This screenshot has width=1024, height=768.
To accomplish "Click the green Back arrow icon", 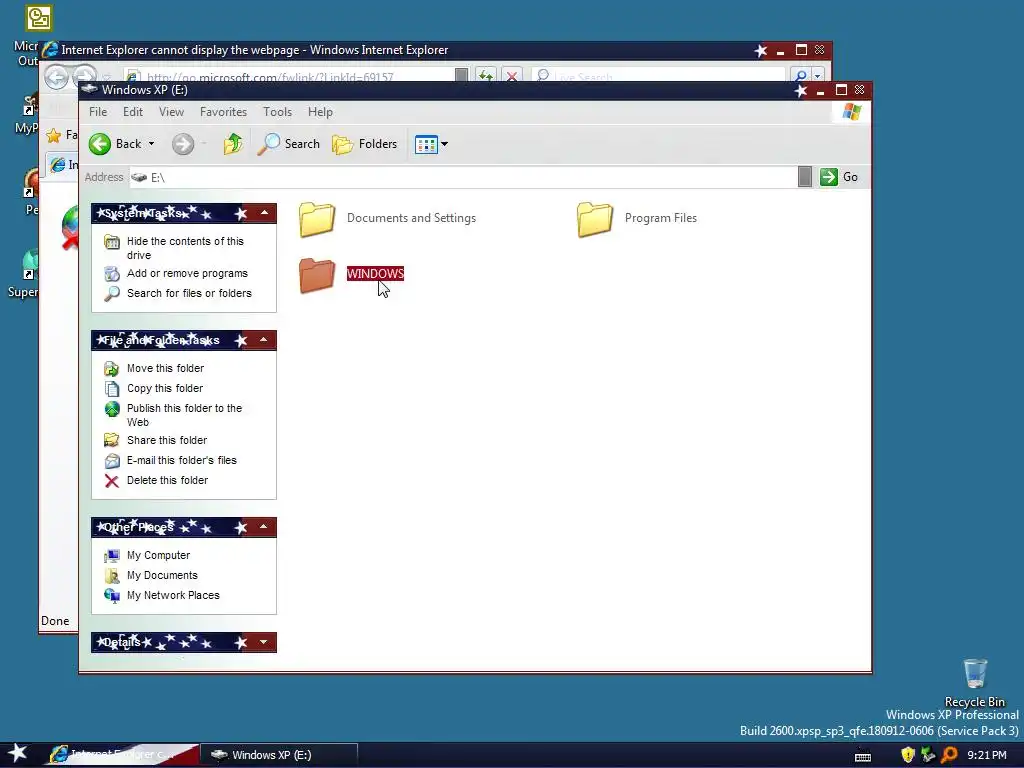I will (x=100, y=144).
